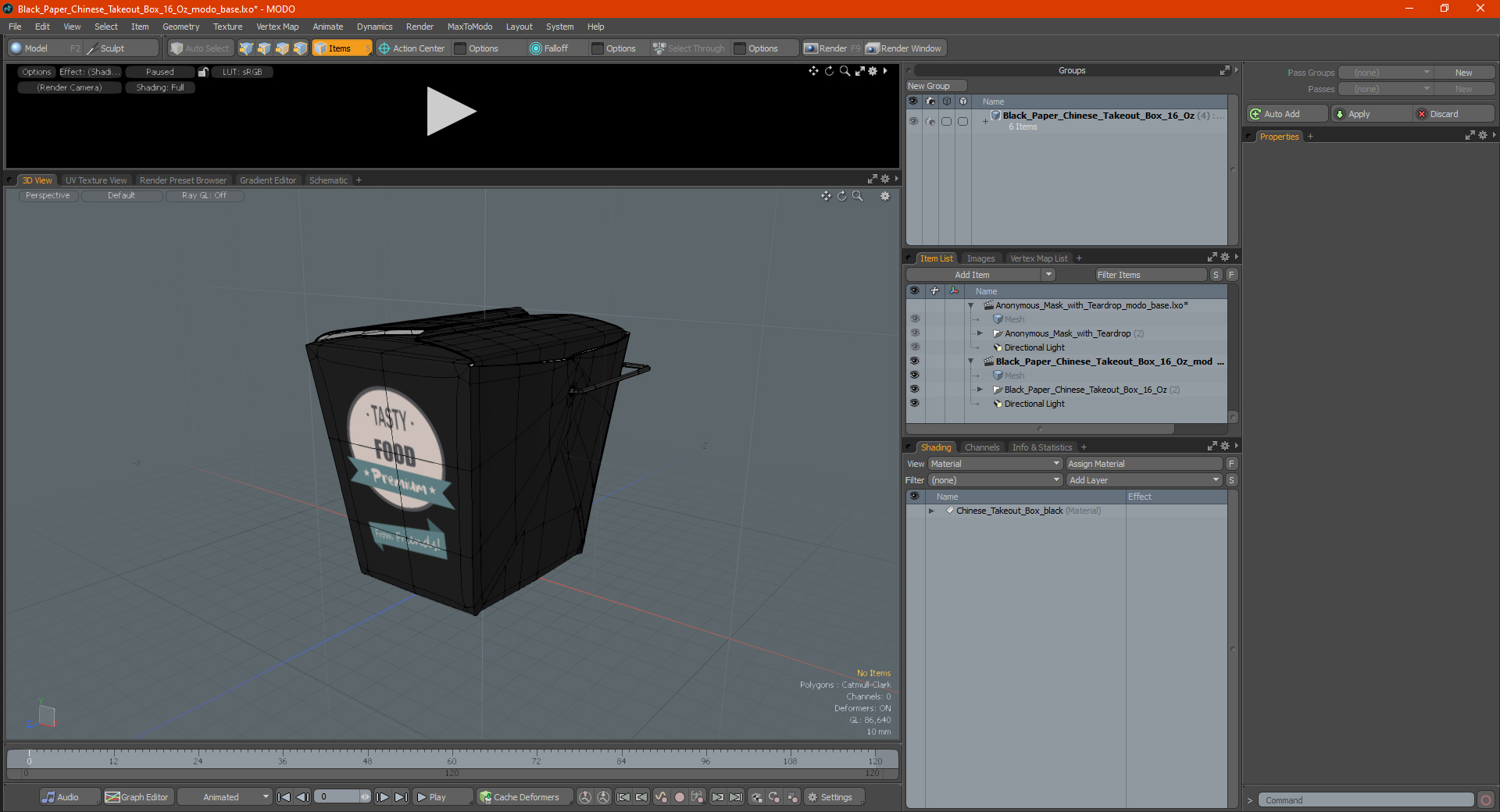This screenshot has width=1500, height=812.
Task: Step to previous frame
Action: (x=302, y=797)
